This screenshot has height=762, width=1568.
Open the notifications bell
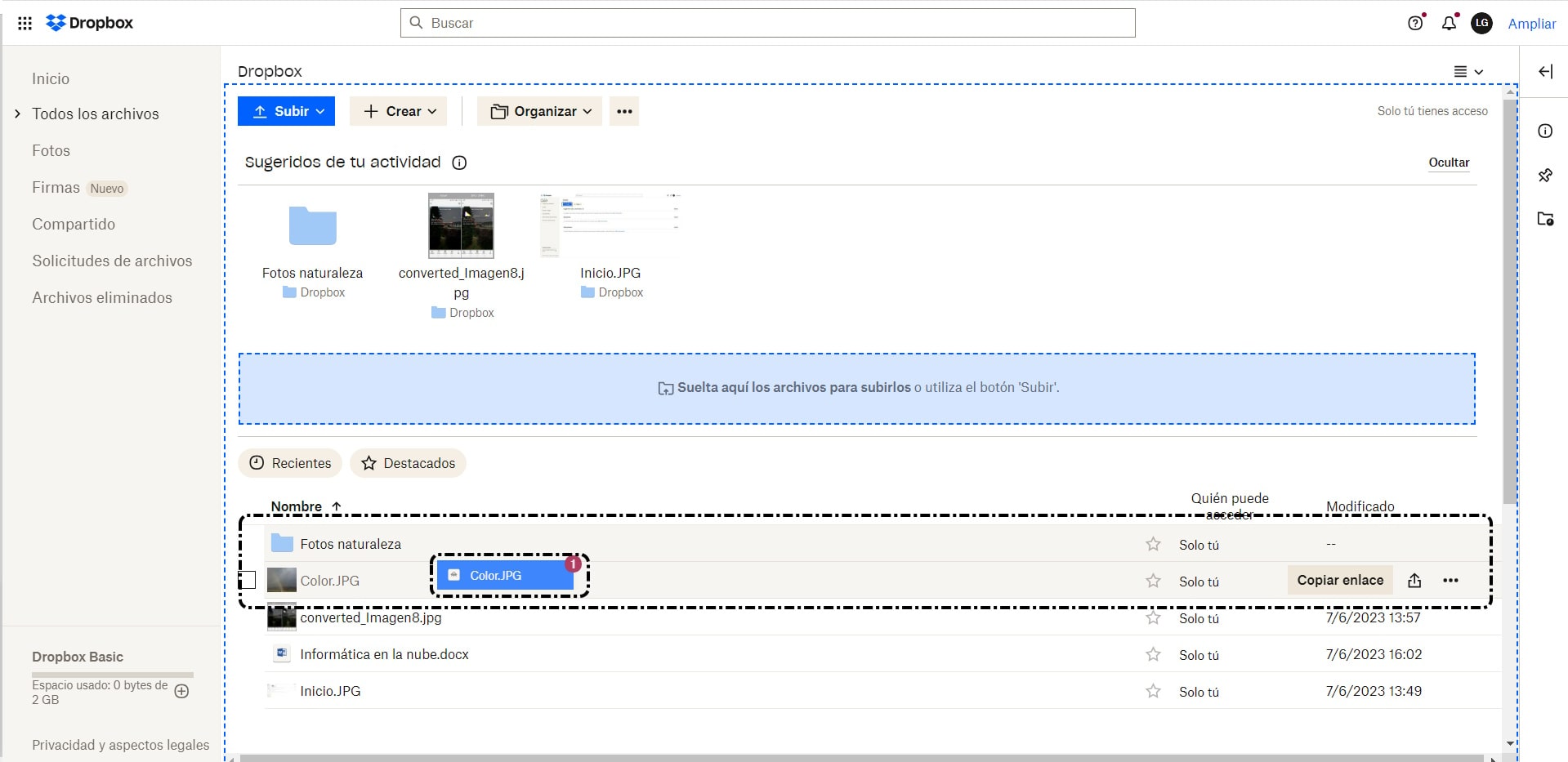(1449, 23)
